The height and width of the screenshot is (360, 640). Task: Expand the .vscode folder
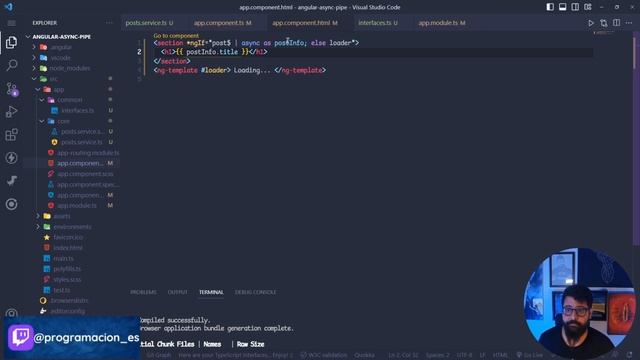(x=34, y=58)
